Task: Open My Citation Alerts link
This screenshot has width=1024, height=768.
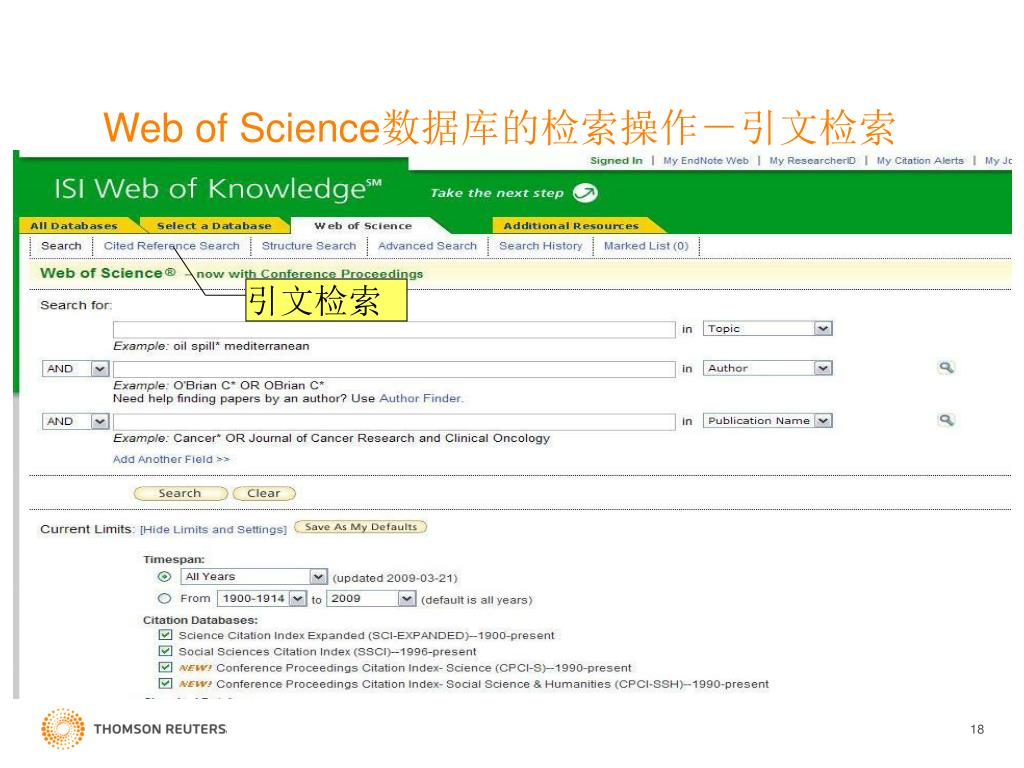Action: pyautogui.click(x=920, y=161)
